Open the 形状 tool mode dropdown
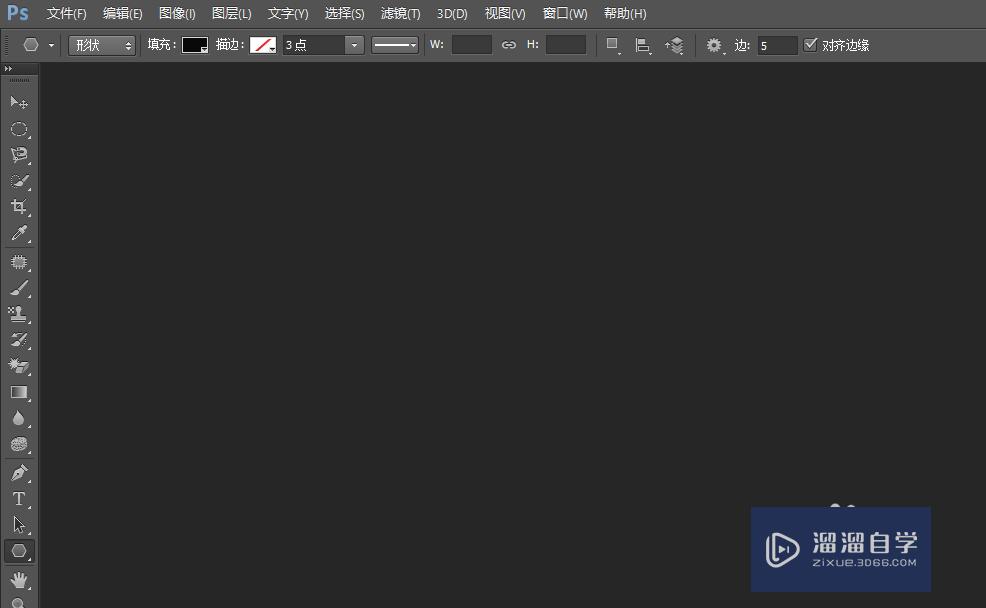 click(102, 45)
